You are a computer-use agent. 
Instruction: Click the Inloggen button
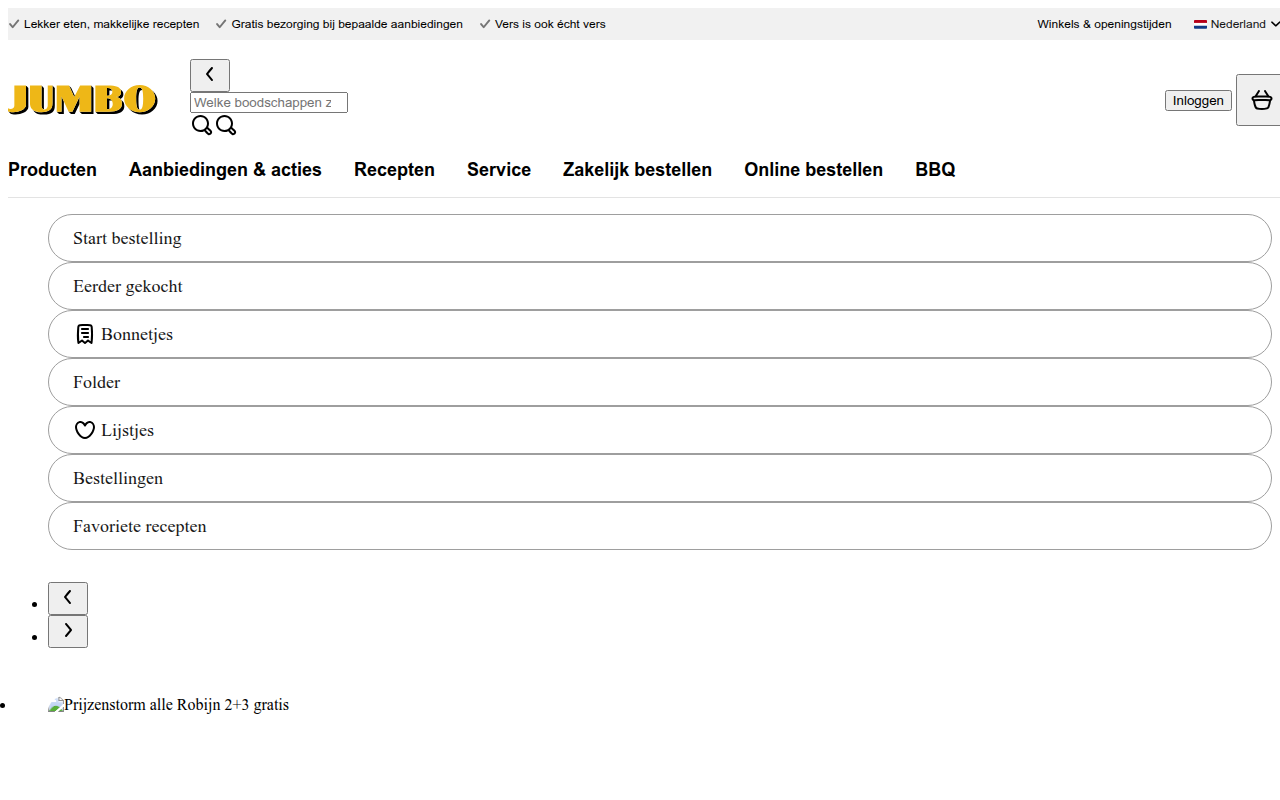pos(1198,100)
